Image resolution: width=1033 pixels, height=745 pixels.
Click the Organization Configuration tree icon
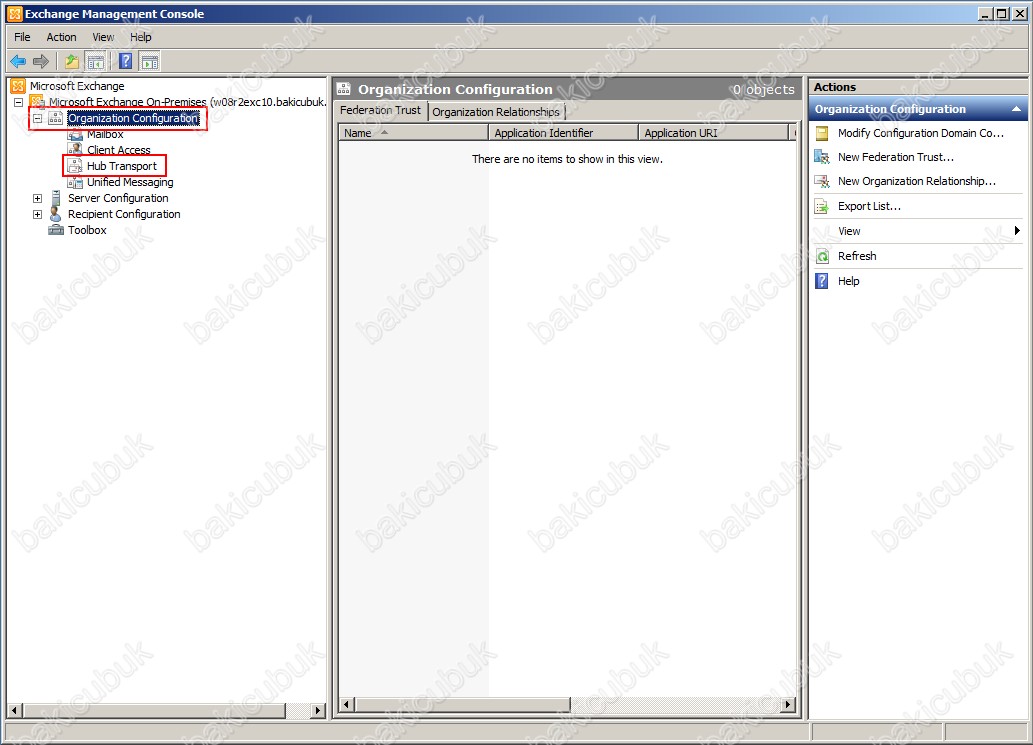(x=56, y=118)
